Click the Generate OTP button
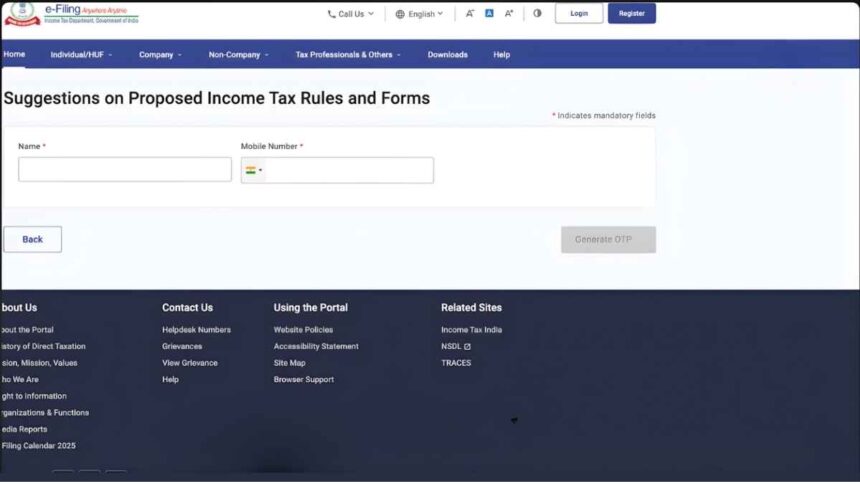The height and width of the screenshot is (484, 860). pyautogui.click(x=608, y=240)
